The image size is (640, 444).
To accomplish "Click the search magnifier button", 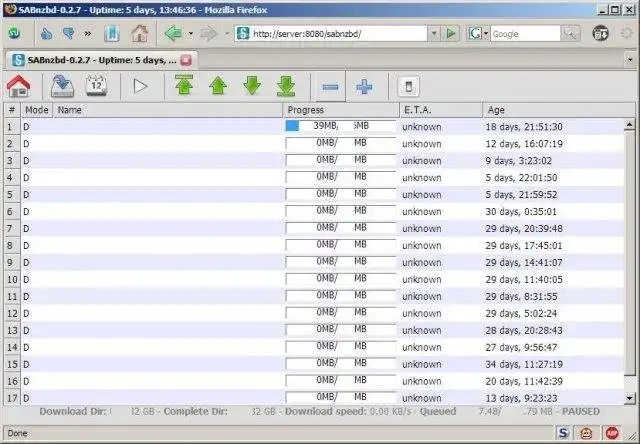I will point(570,34).
